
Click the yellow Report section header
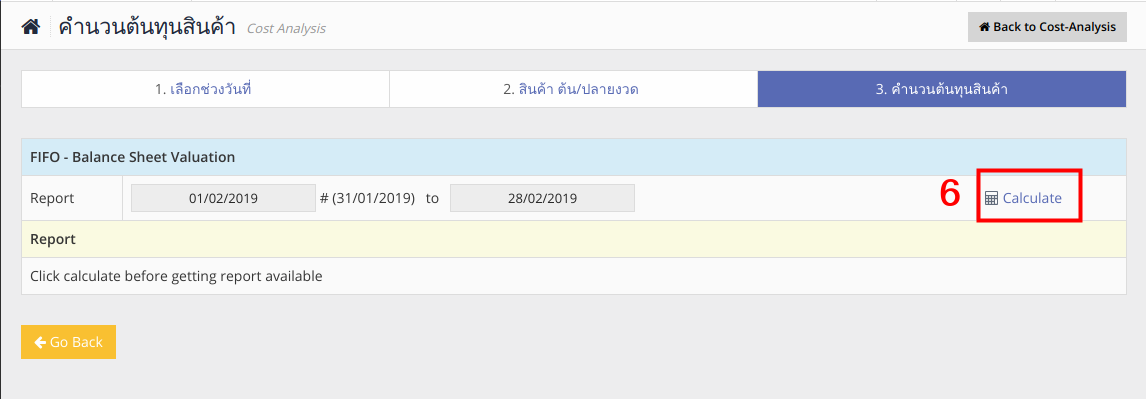574,239
